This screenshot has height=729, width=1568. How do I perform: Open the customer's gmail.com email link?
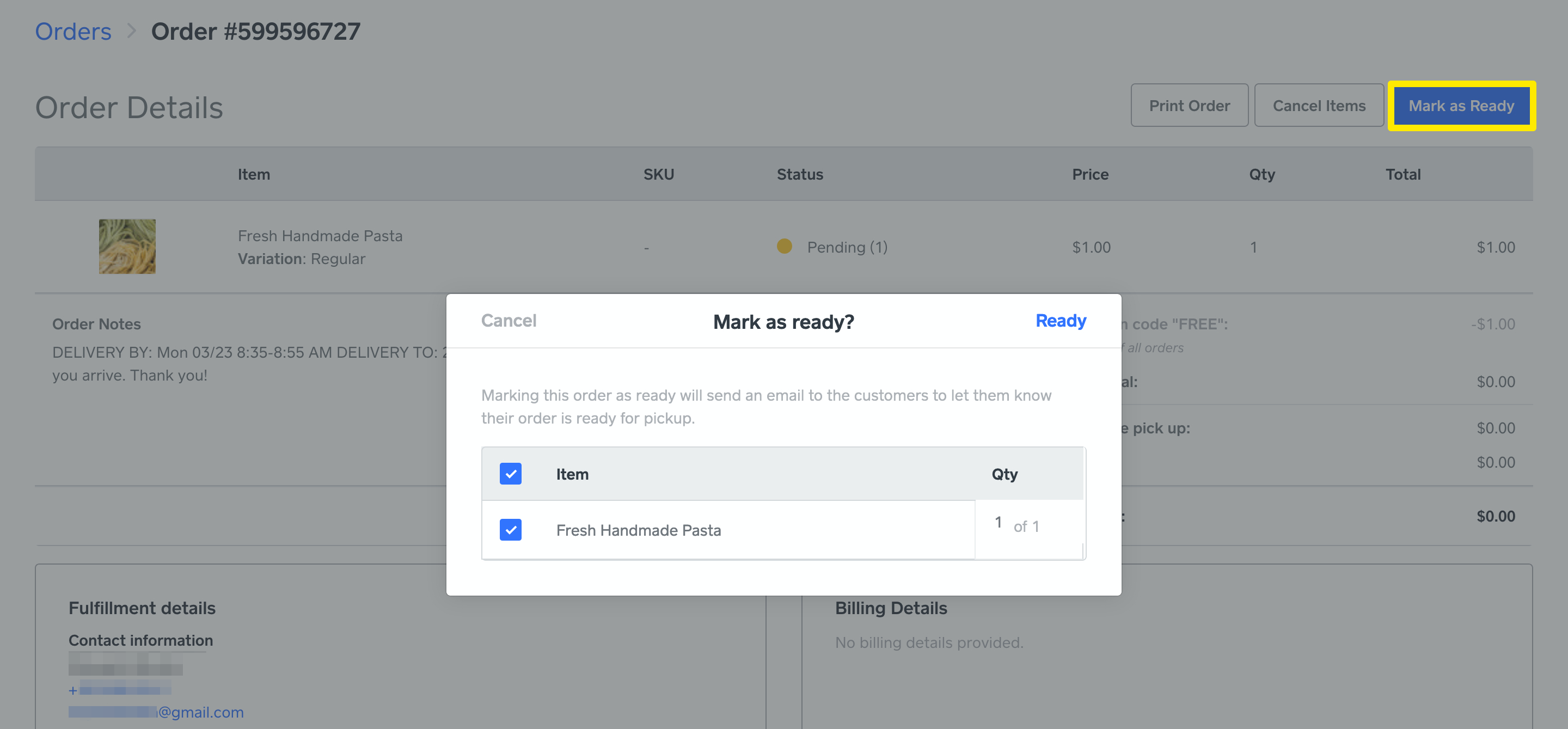(x=156, y=712)
